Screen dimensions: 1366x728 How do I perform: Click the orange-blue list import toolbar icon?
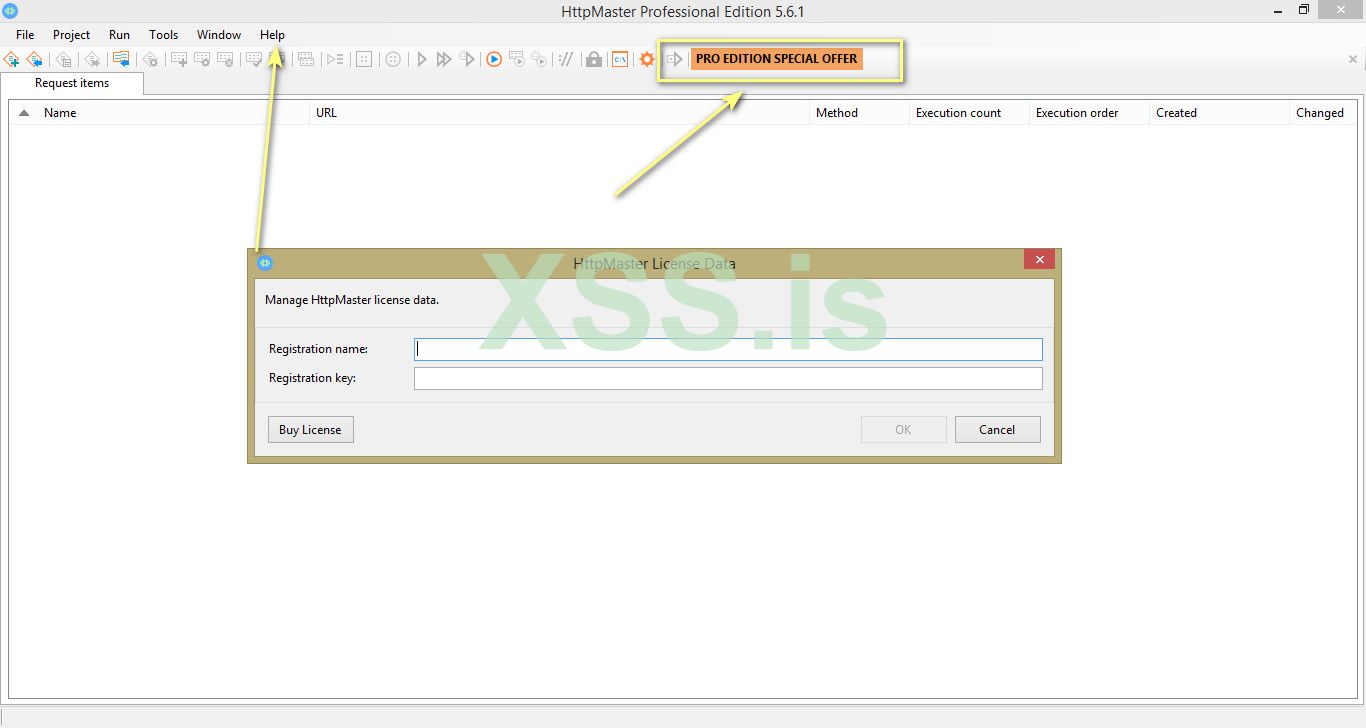coord(121,59)
